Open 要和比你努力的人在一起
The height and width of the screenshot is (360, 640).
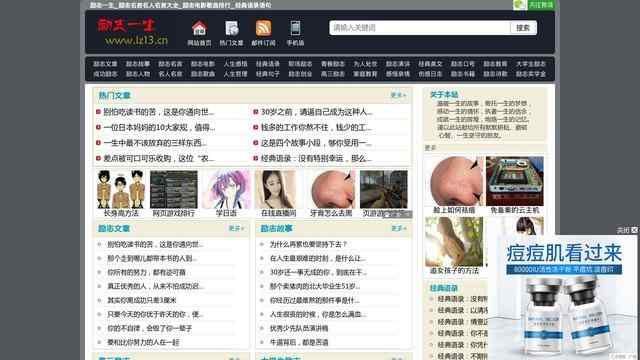(x=143, y=342)
